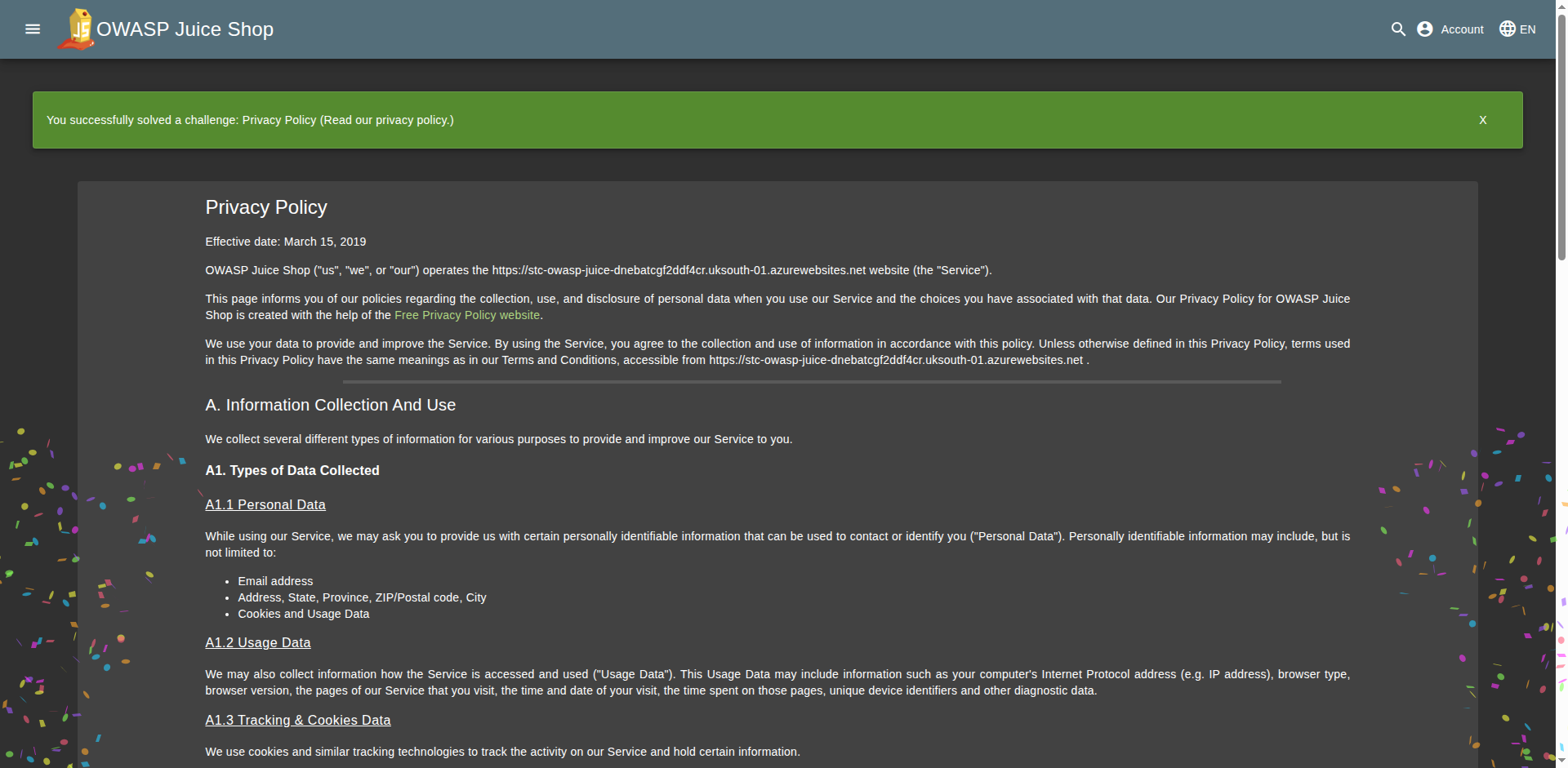Image resolution: width=1568 pixels, height=768 pixels.
Task: Click the green challenge solved banner text
Action: tap(250, 120)
